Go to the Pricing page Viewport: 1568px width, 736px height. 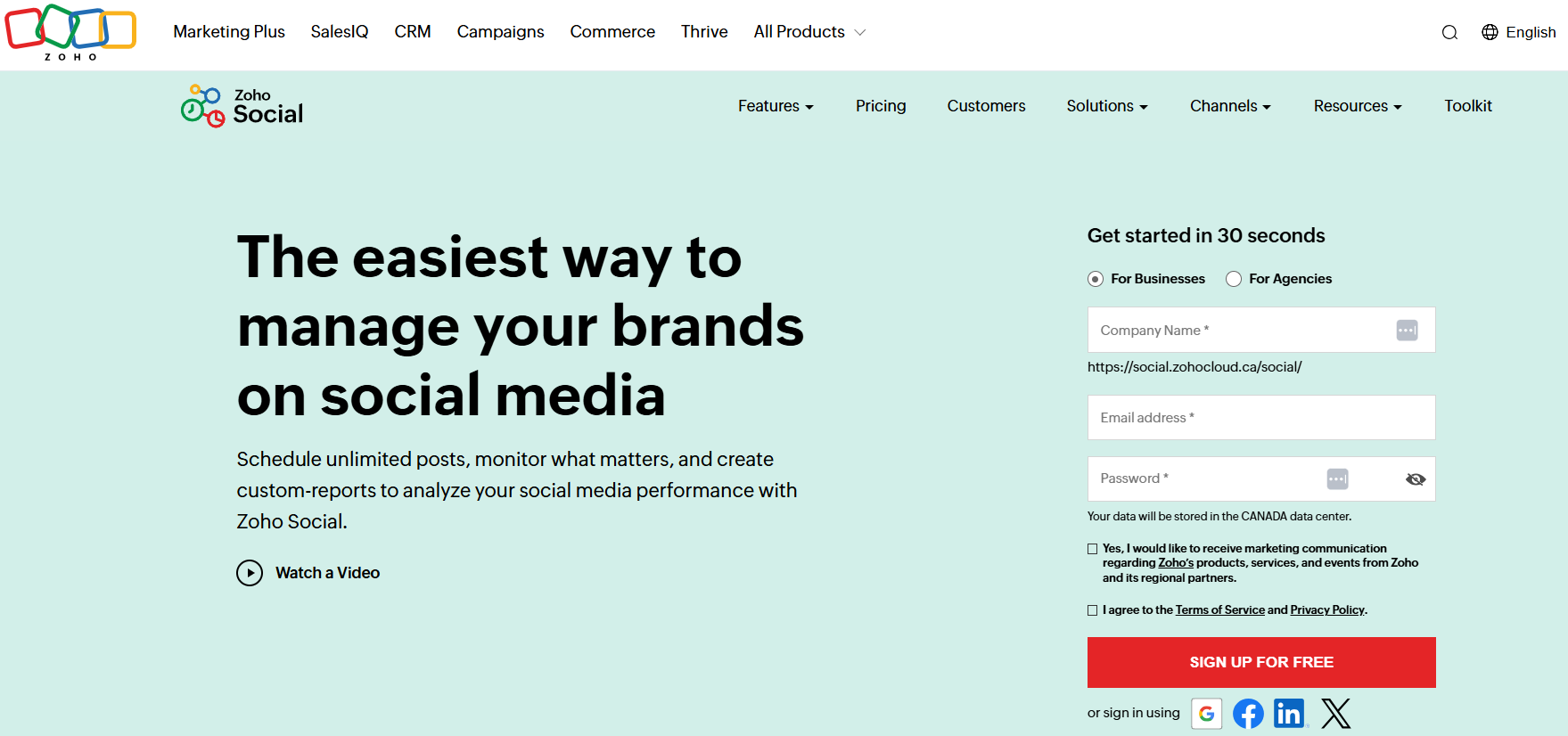click(881, 106)
